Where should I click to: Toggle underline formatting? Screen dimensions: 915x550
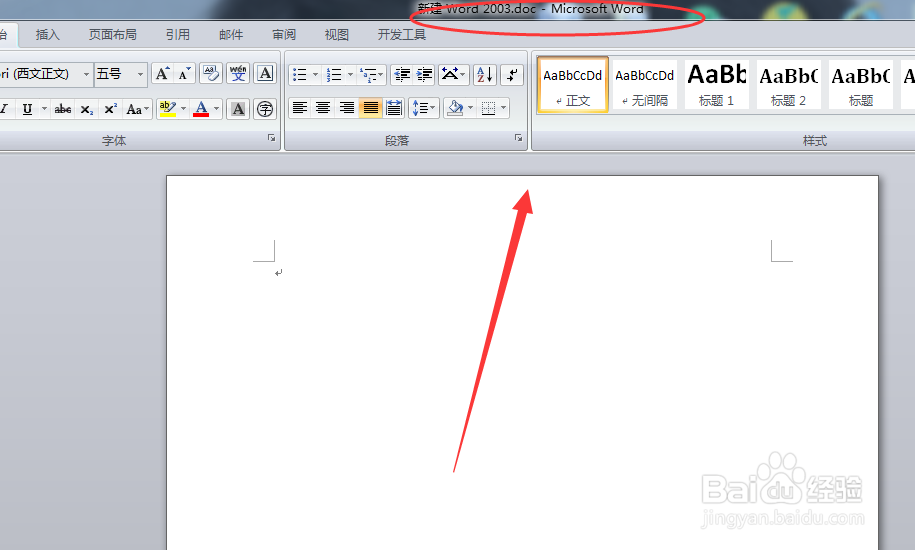coord(27,109)
